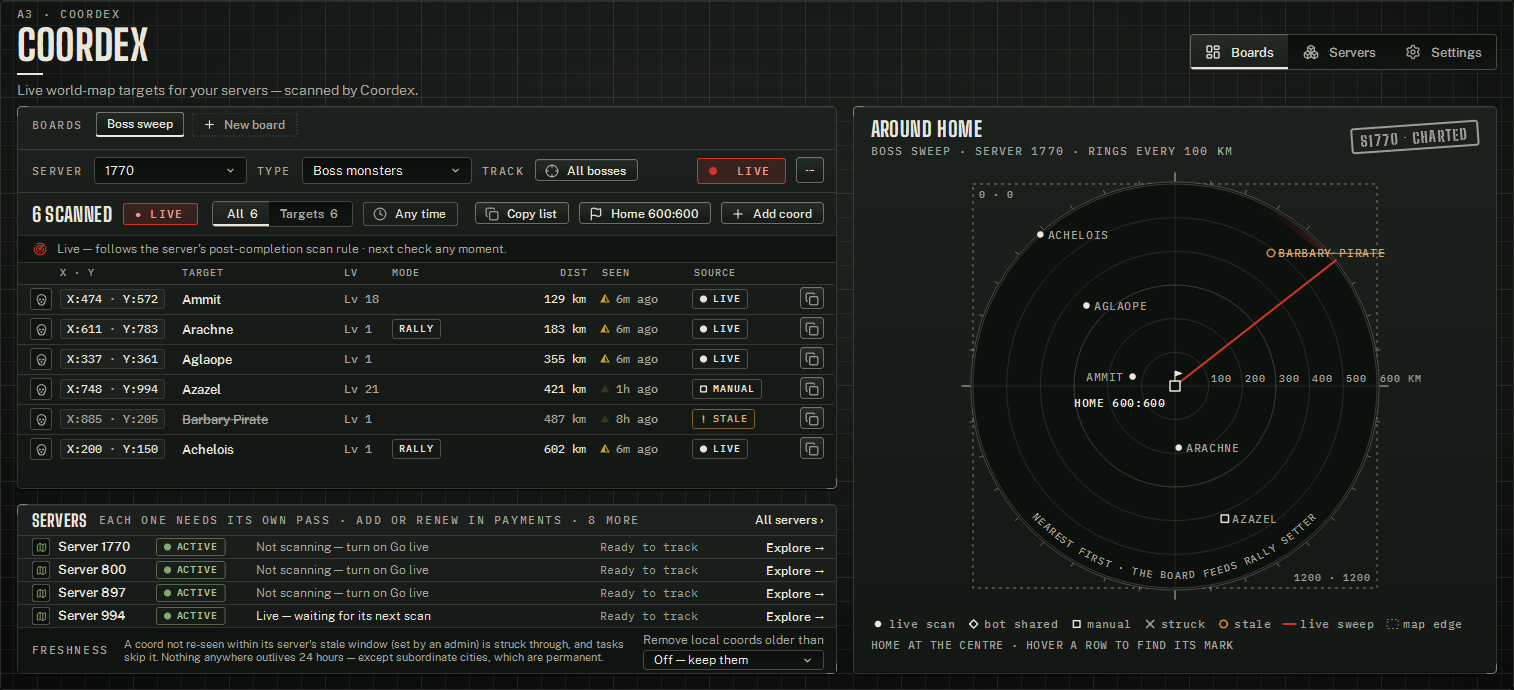1514x690 pixels.
Task: Click the red LIVE badge beside 6 SCANNED
Action: [x=160, y=214]
